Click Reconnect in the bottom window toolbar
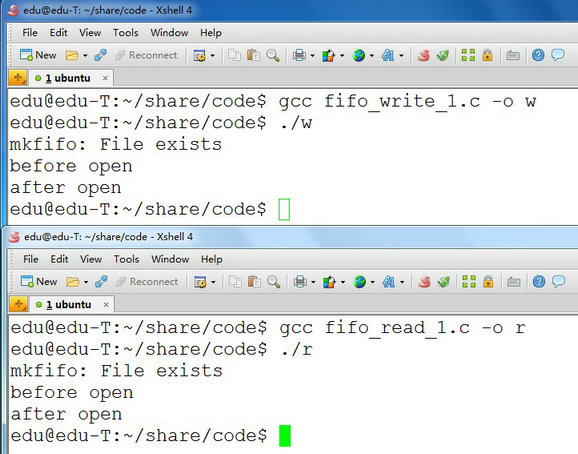 click(x=147, y=282)
